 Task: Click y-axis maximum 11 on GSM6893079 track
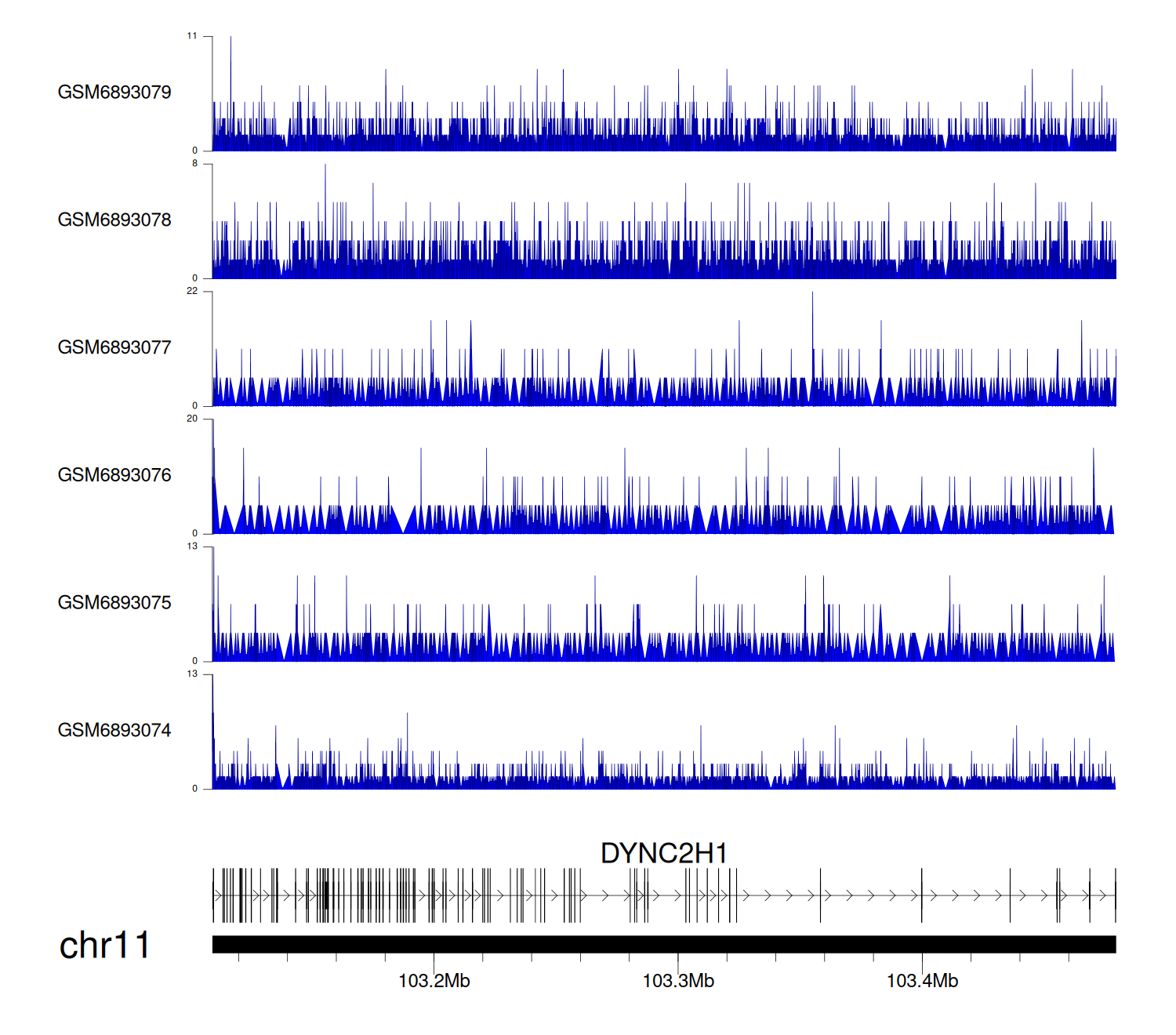(x=192, y=36)
